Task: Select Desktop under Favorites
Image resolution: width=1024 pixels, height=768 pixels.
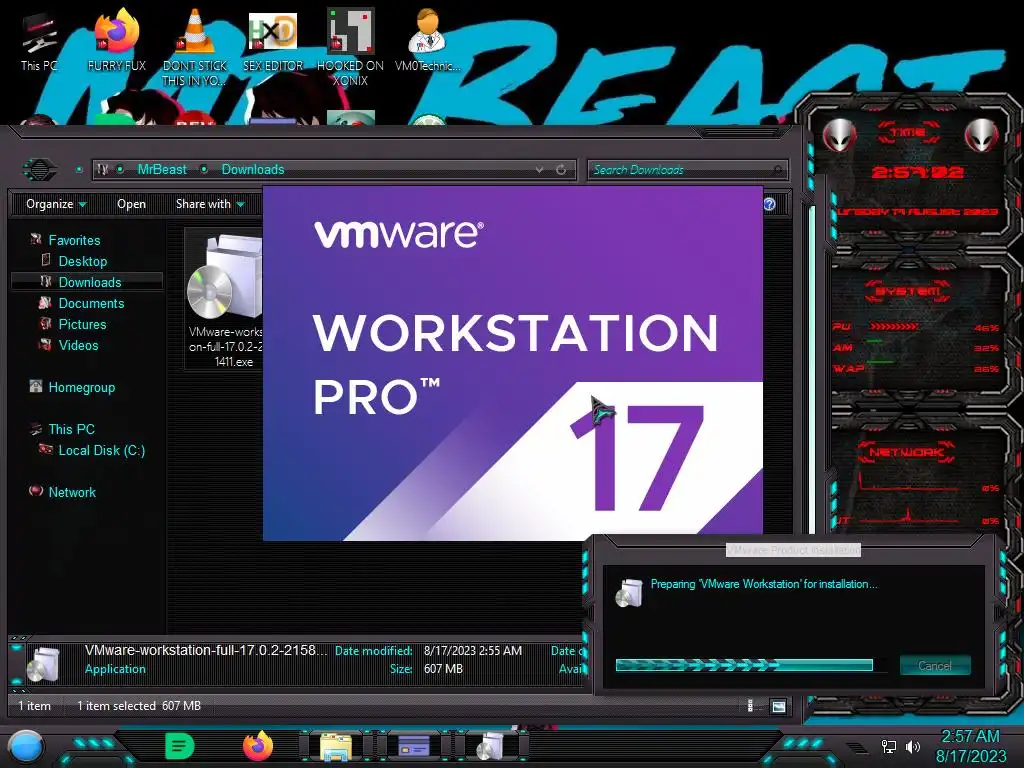Action: pyautogui.click(x=82, y=261)
